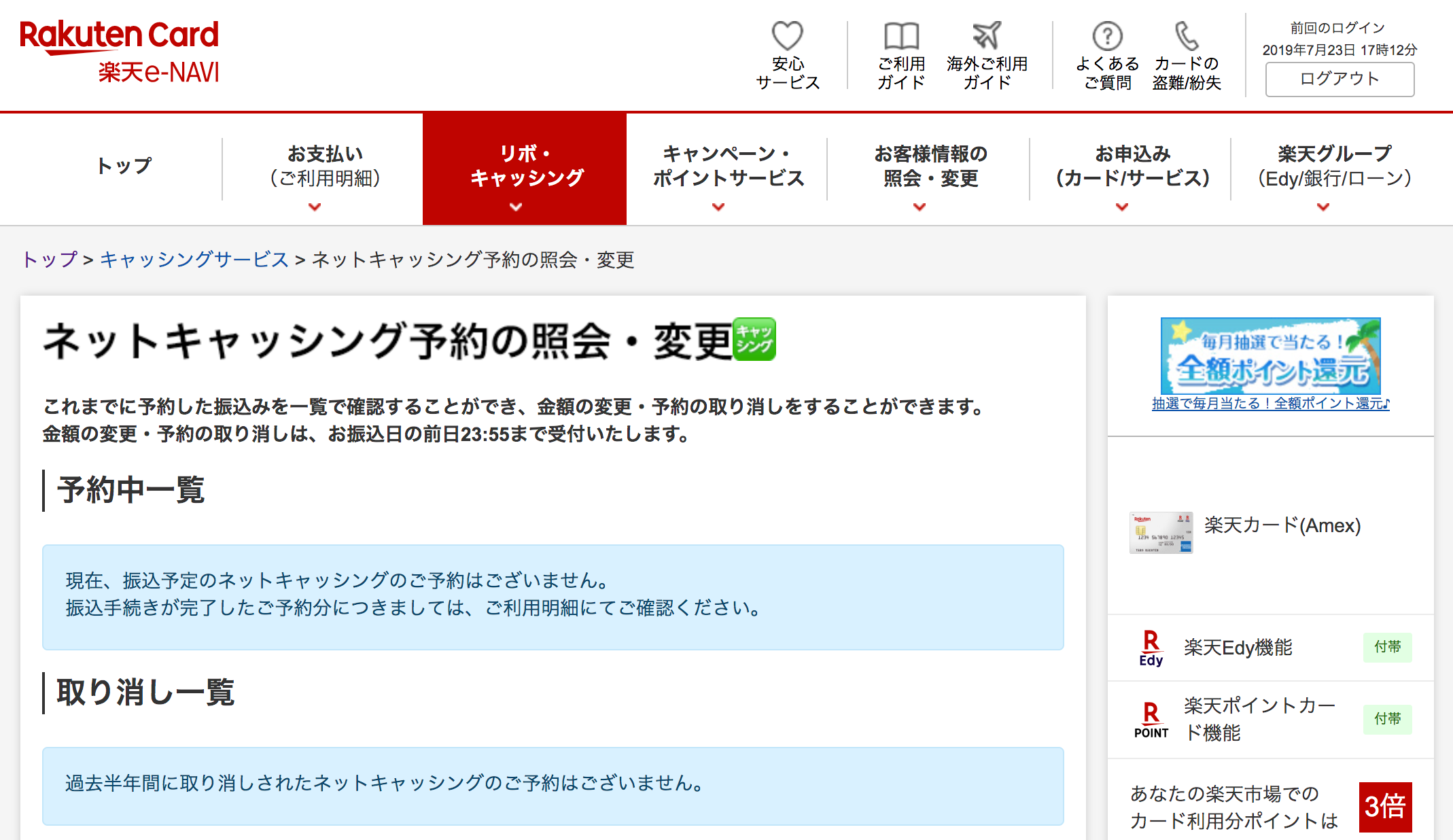Select the 楽天Edy機能 row label
This screenshot has width=1453, height=840.
click(1238, 648)
